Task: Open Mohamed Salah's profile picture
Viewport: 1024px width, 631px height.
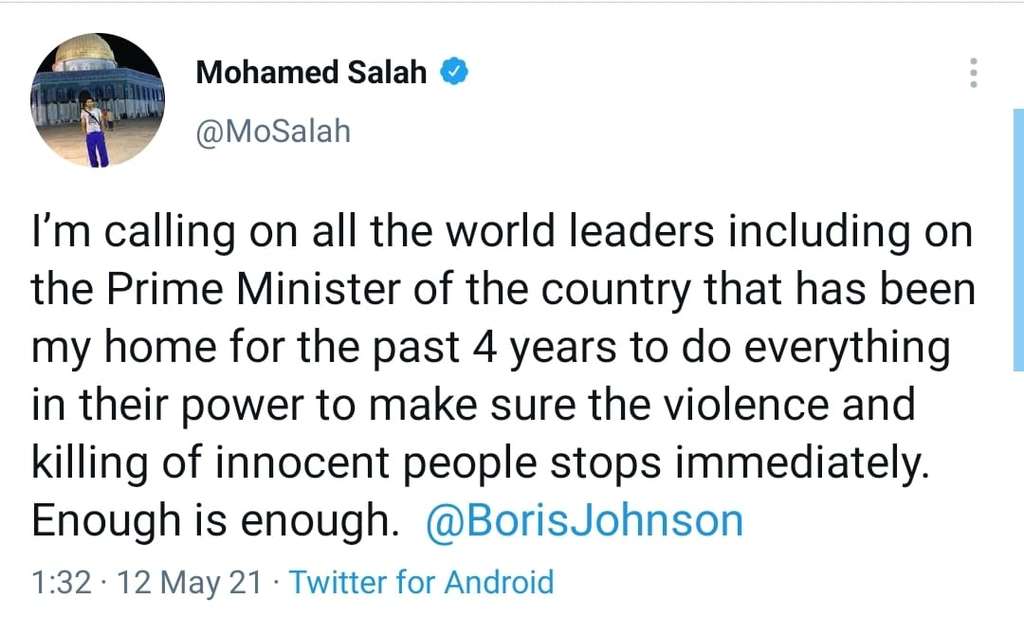Action: (97, 100)
